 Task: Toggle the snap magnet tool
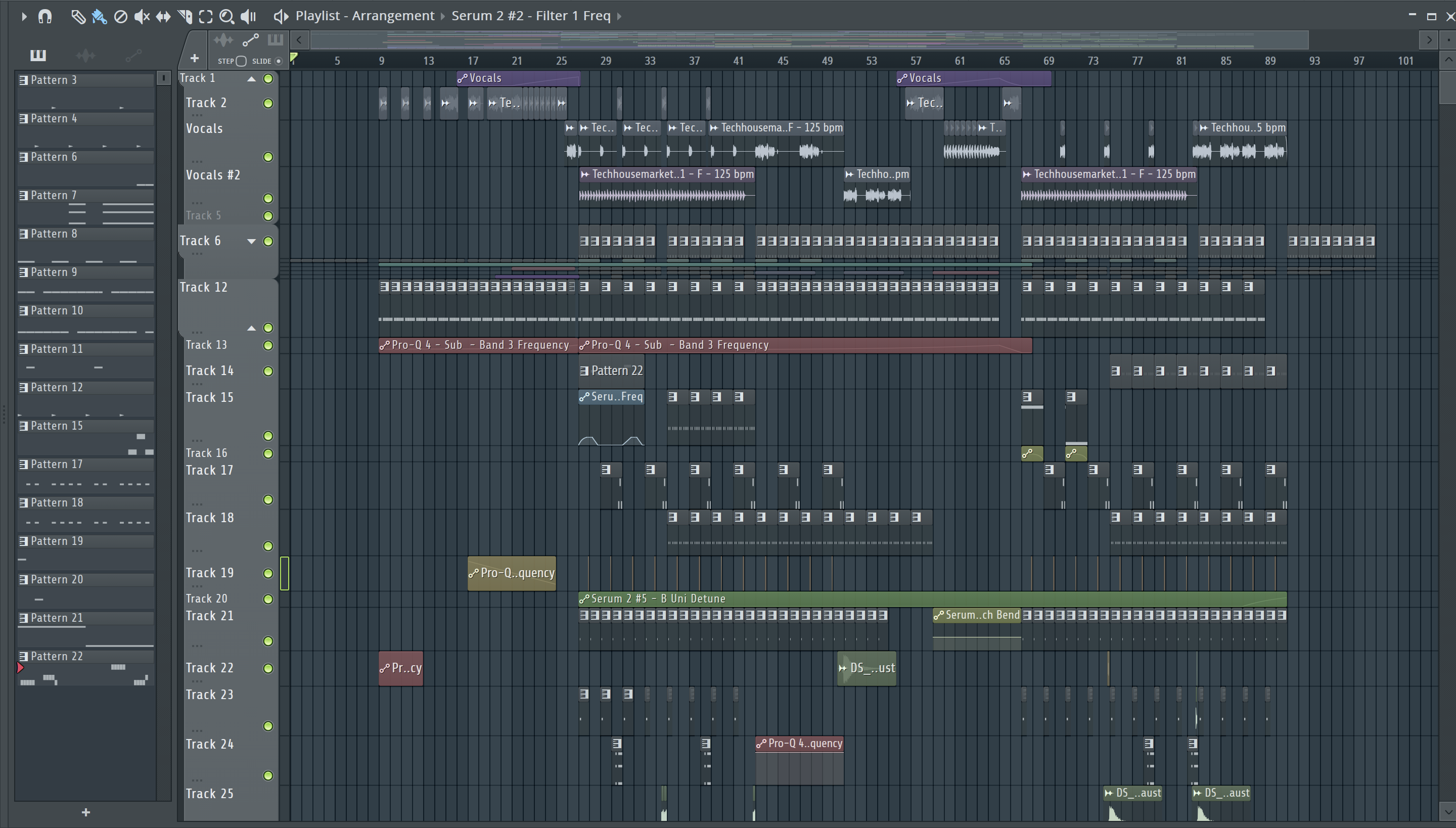click(45, 17)
